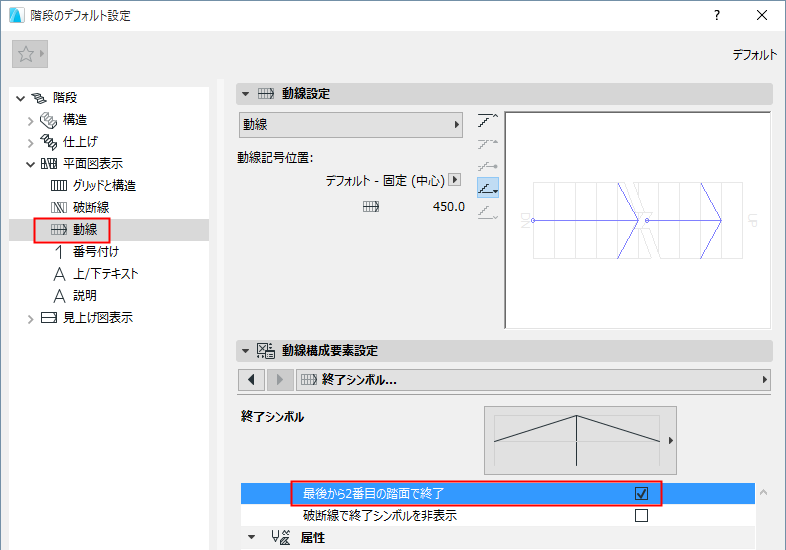786x550 pixels.
Task: Click the グリッドと構造 grid icon
Action: point(59,186)
